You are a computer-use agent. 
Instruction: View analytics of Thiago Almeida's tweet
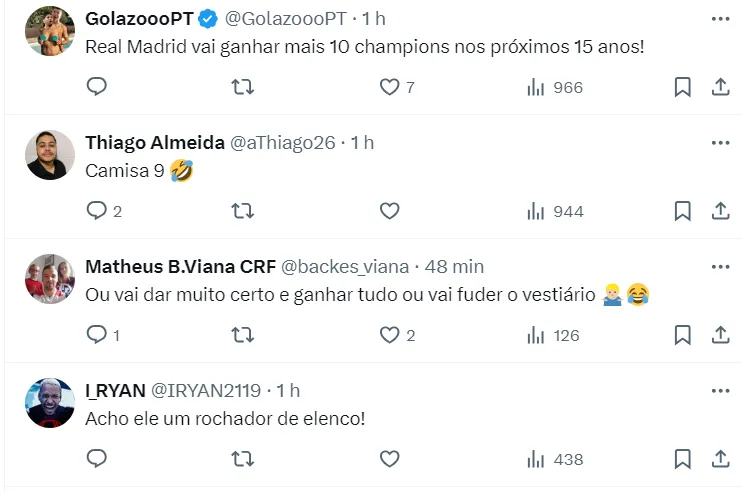click(554, 211)
